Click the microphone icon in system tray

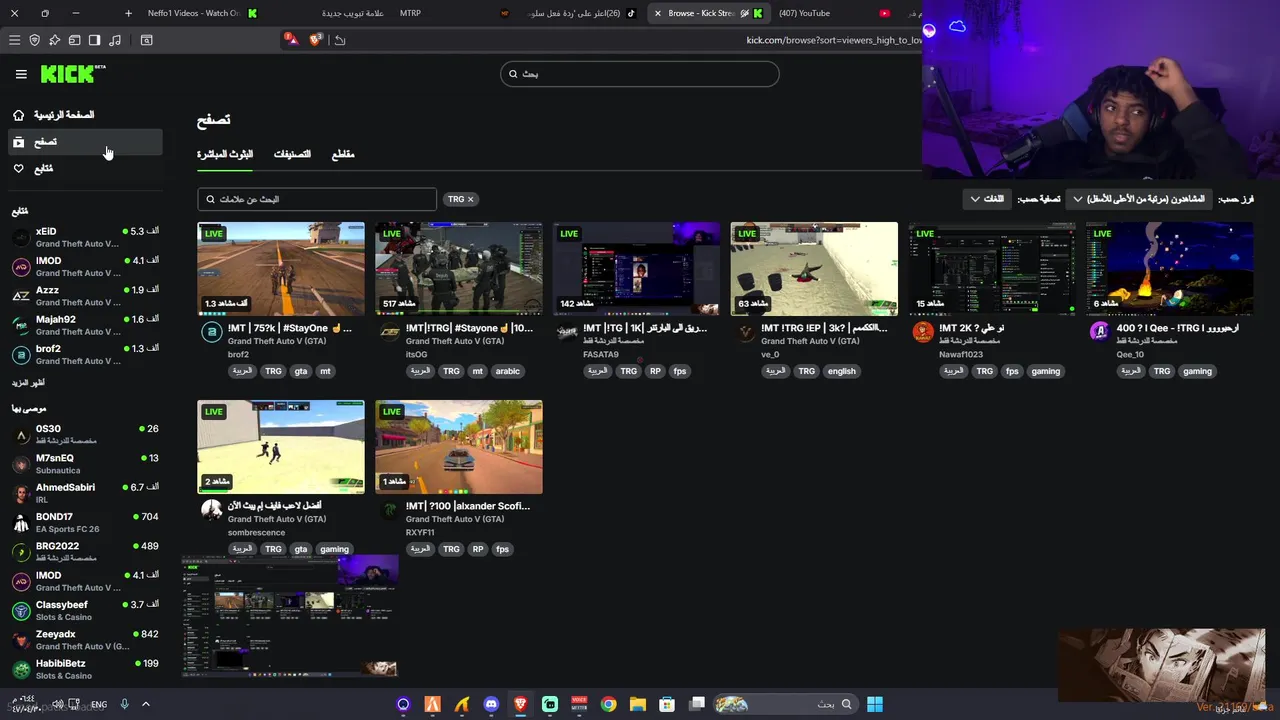(x=124, y=704)
